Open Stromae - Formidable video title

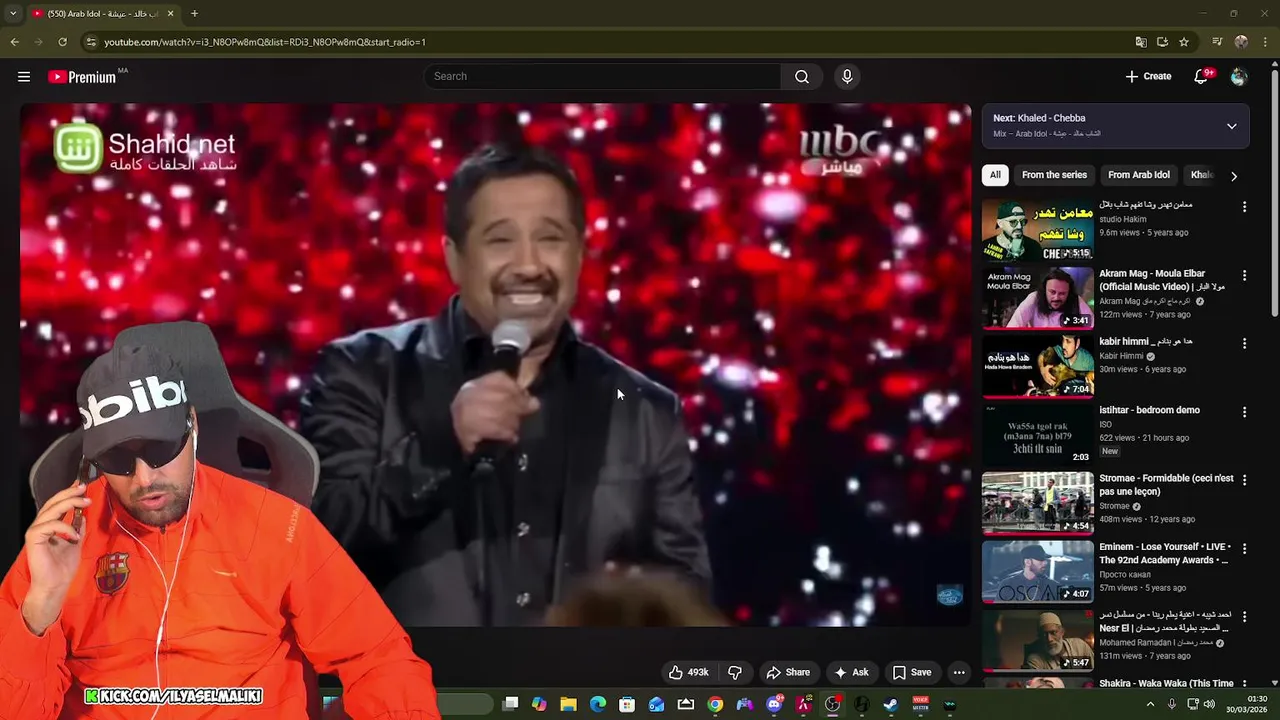pos(1166,485)
